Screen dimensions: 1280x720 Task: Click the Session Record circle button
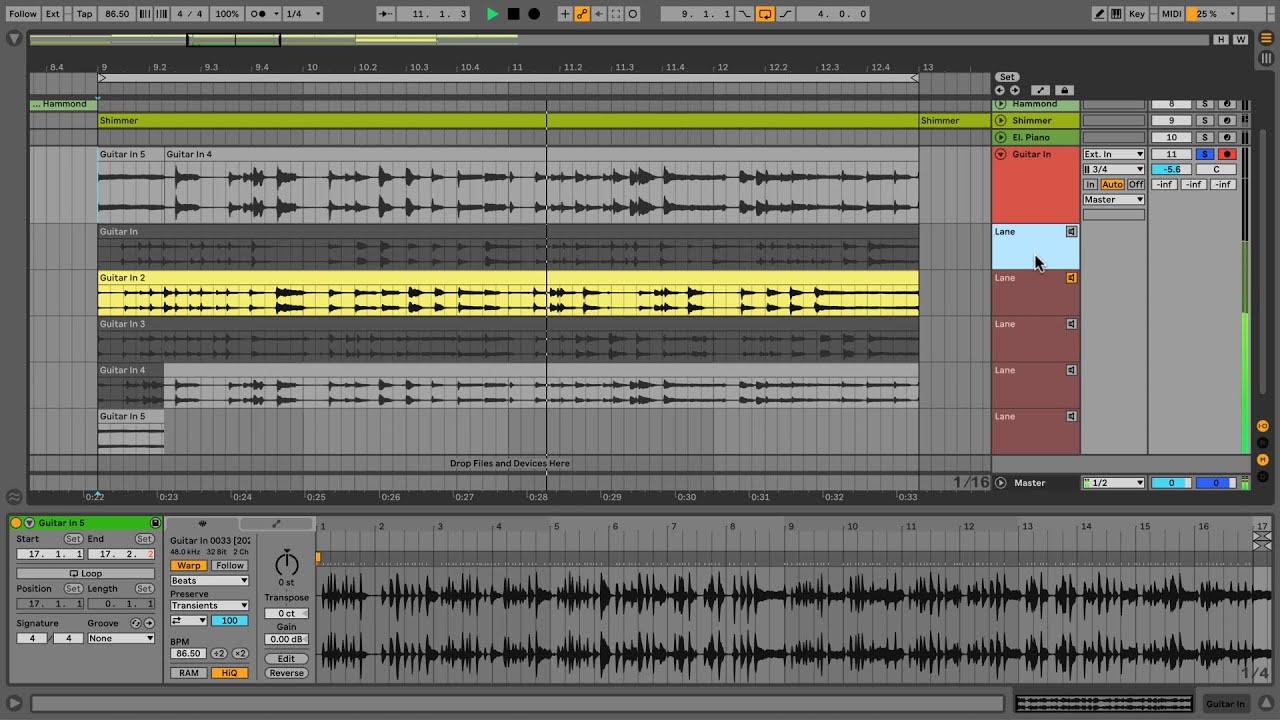(x=633, y=14)
